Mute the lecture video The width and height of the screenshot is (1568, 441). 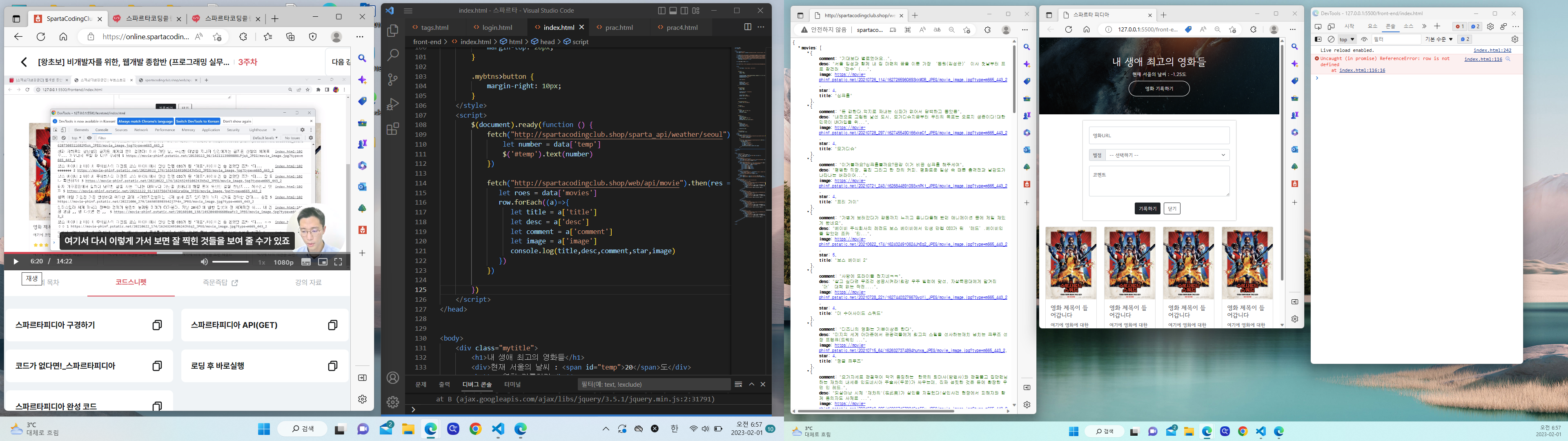click(204, 262)
